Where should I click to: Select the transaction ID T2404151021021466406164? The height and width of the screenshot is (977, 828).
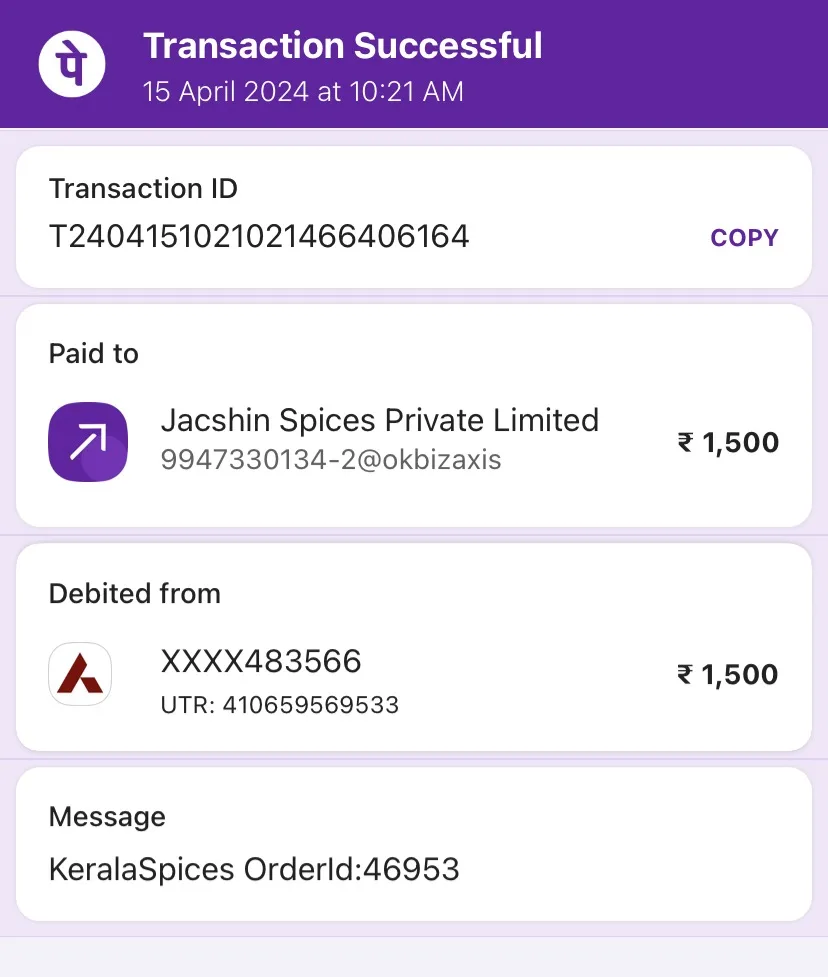point(259,237)
